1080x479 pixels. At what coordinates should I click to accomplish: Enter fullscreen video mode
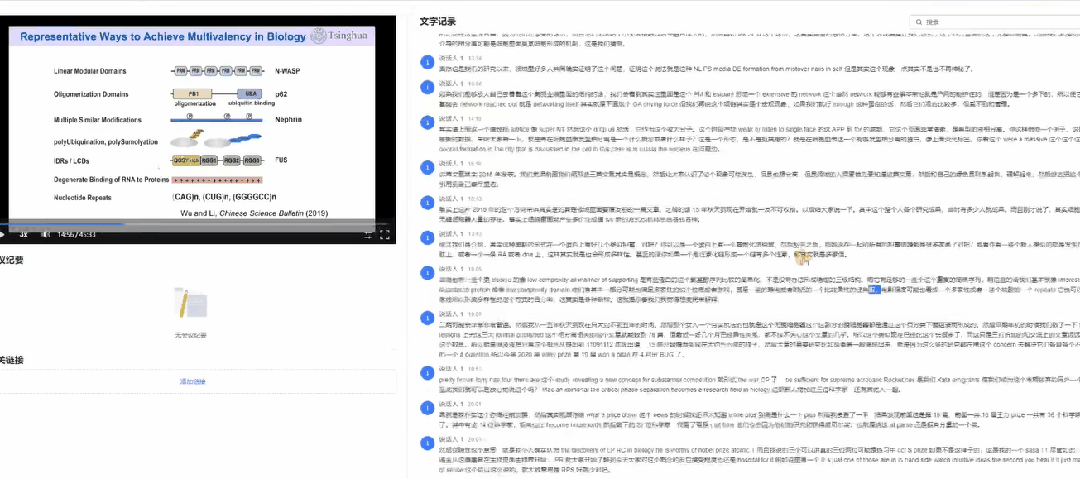click(x=385, y=234)
